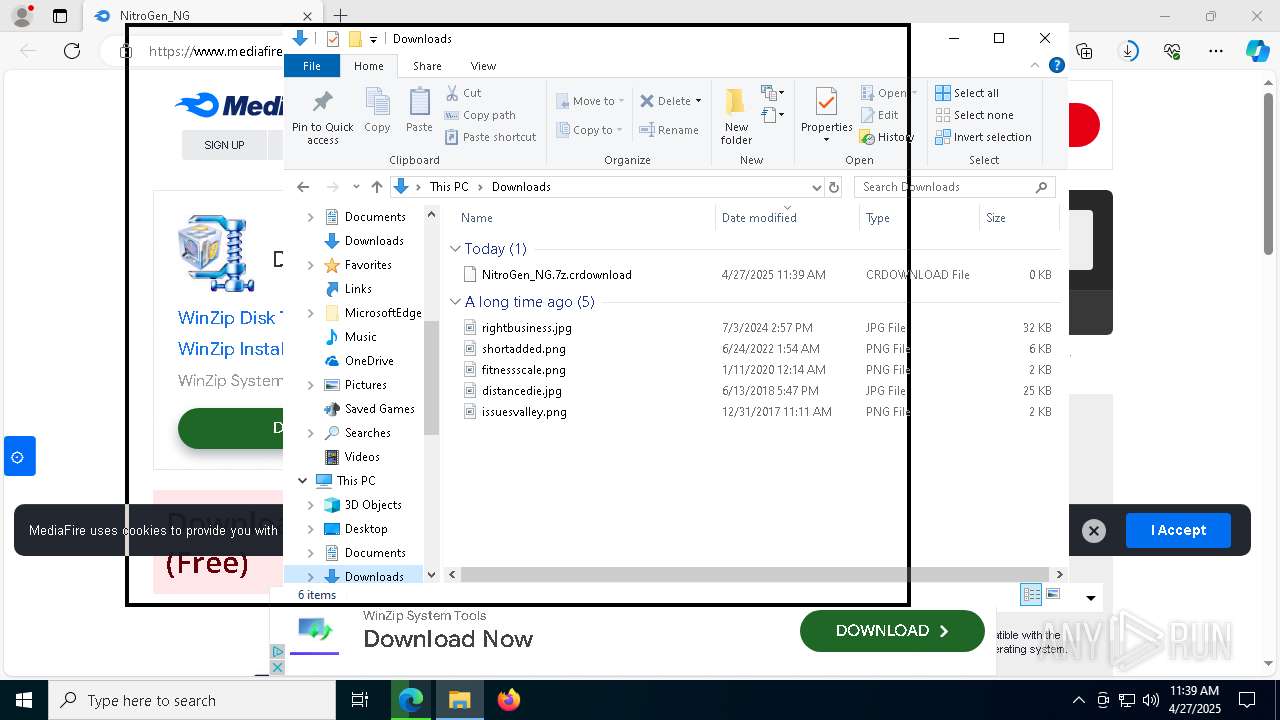Open Edge downloads toolbar icon

point(1128,51)
